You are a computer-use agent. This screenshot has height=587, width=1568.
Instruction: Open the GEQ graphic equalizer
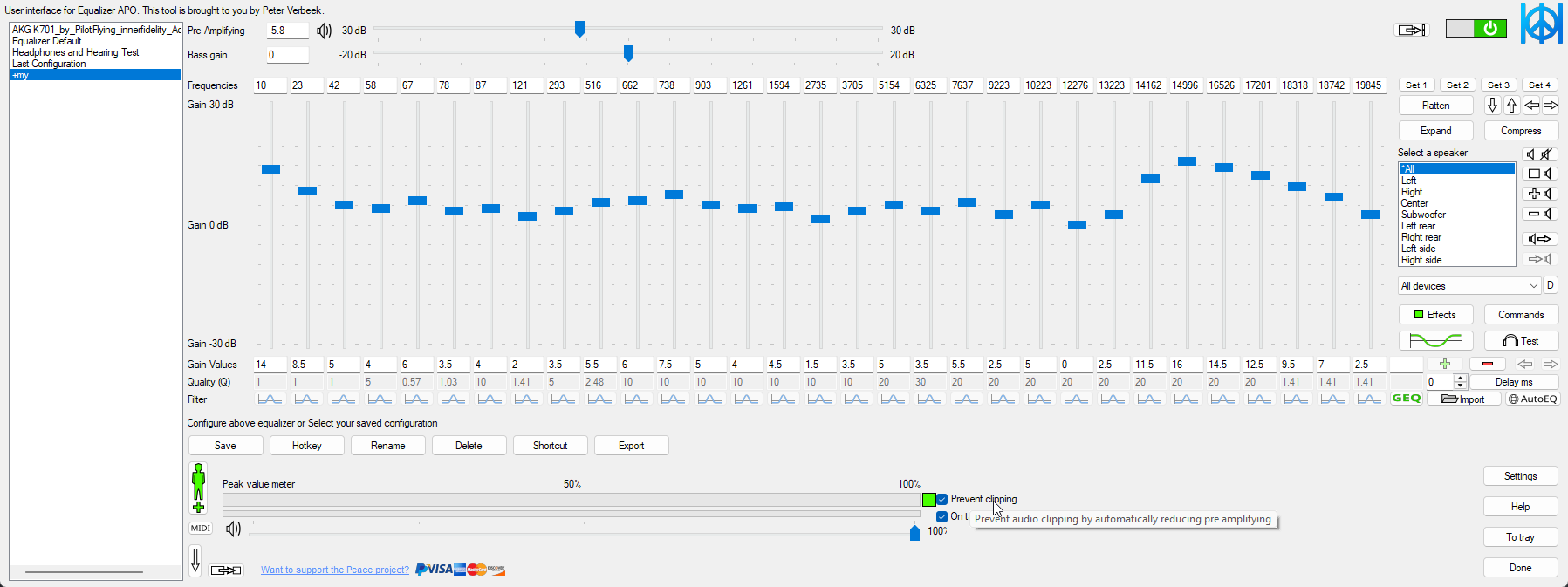tap(1406, 399)
